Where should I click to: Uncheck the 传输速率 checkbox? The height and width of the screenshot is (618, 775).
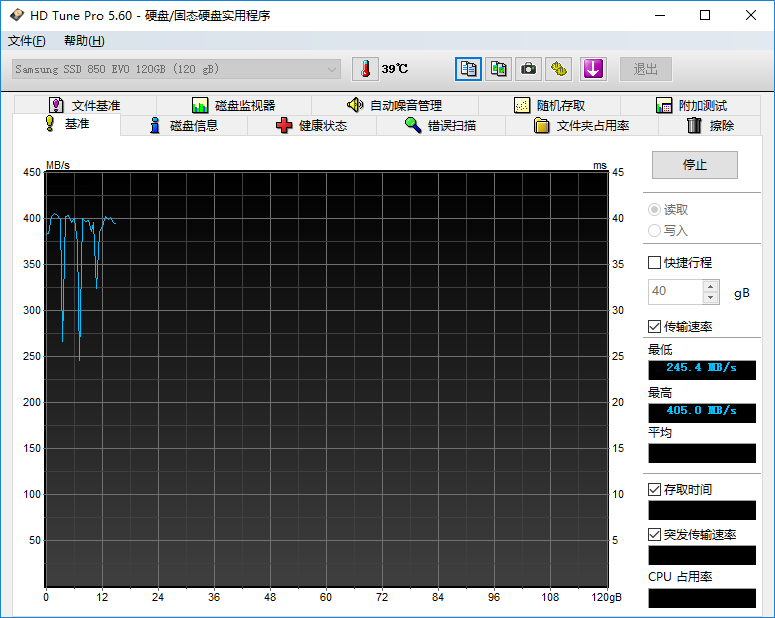(x=655, y=327)
